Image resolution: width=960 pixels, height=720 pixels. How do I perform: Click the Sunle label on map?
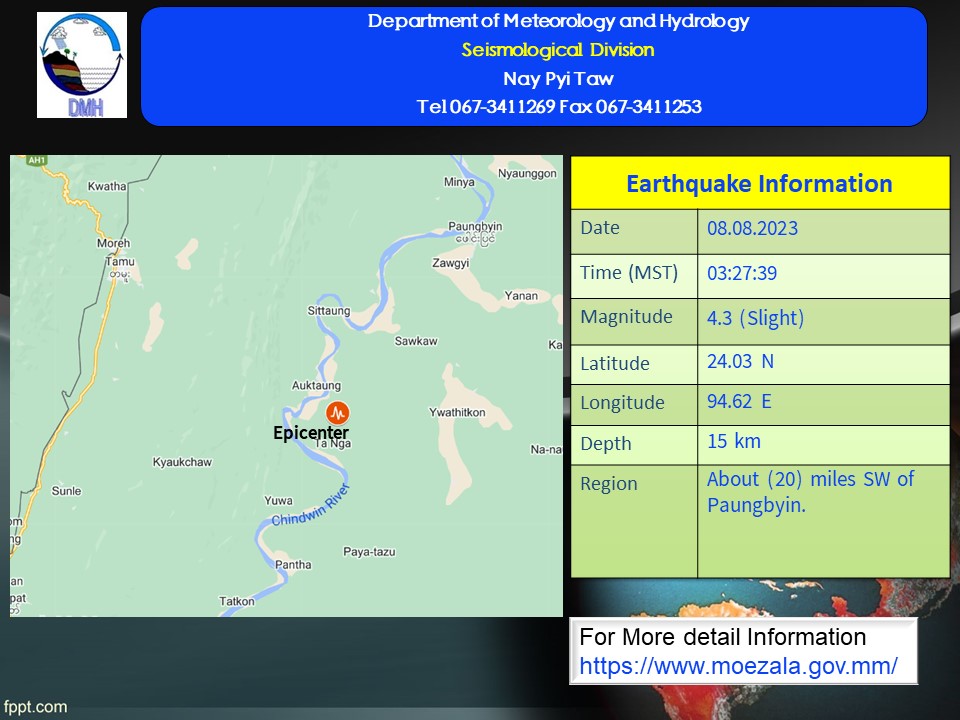tap(66, 490)
